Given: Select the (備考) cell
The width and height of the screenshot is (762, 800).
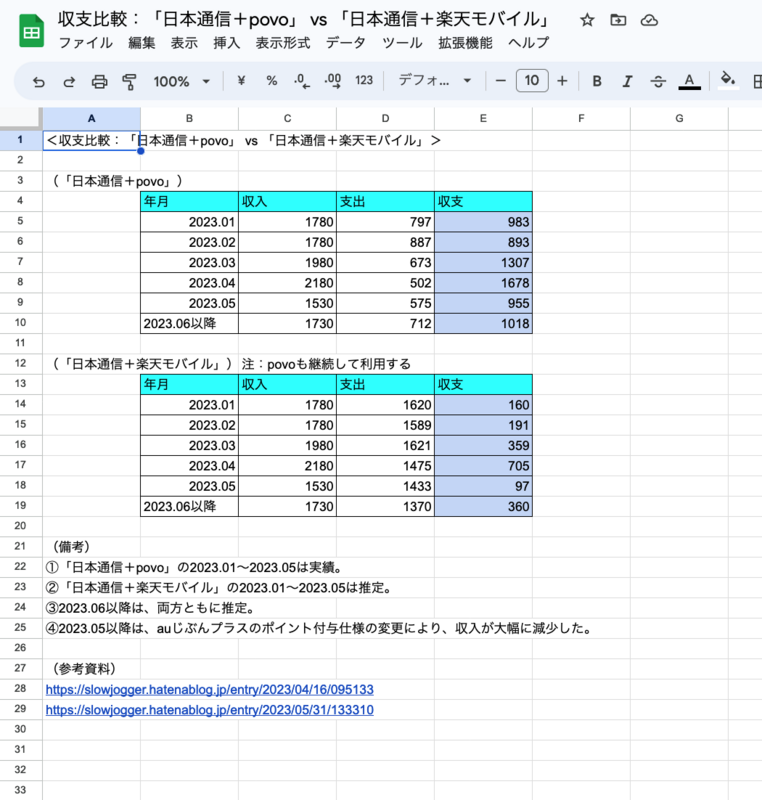Looking at the screenshot, I should click(x=92, y=546).
